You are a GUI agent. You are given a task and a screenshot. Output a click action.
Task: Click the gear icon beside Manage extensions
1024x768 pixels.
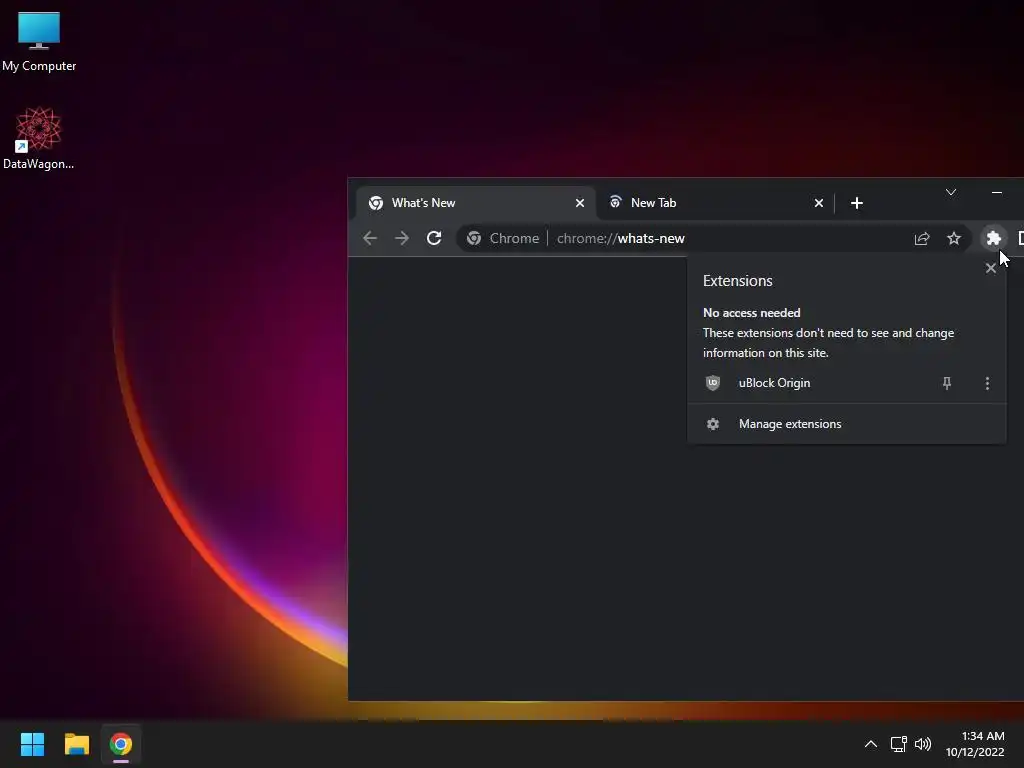[712, 424]
